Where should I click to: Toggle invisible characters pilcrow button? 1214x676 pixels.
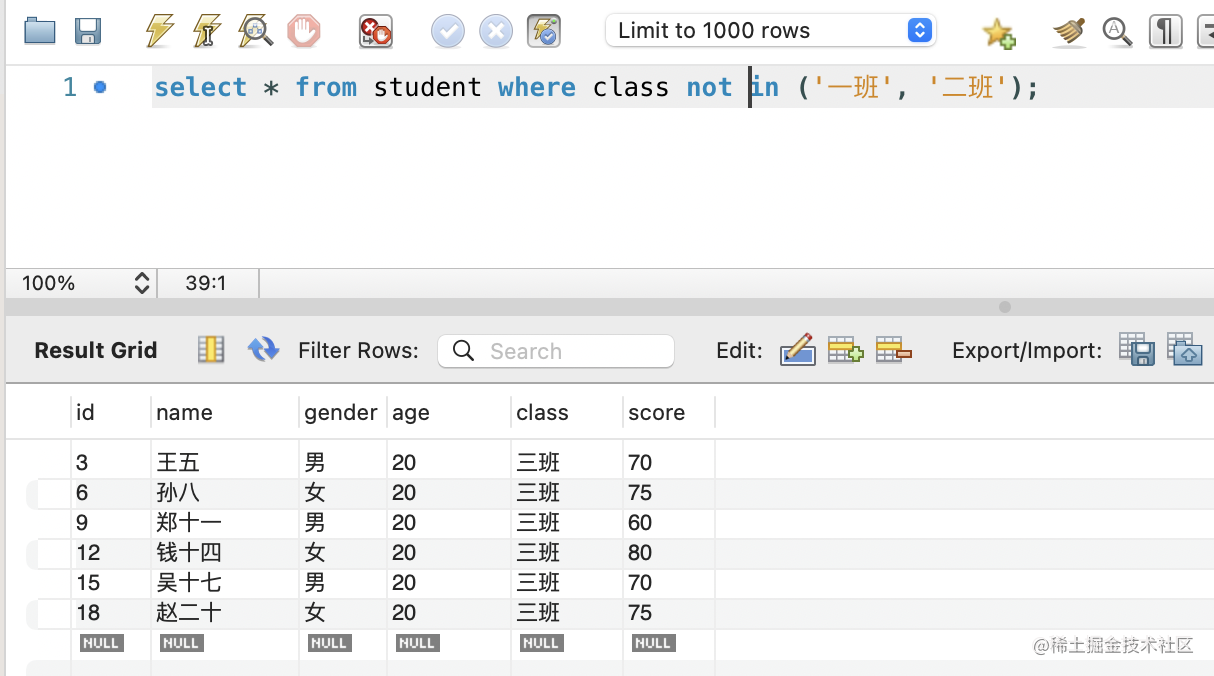[1165, 32]
